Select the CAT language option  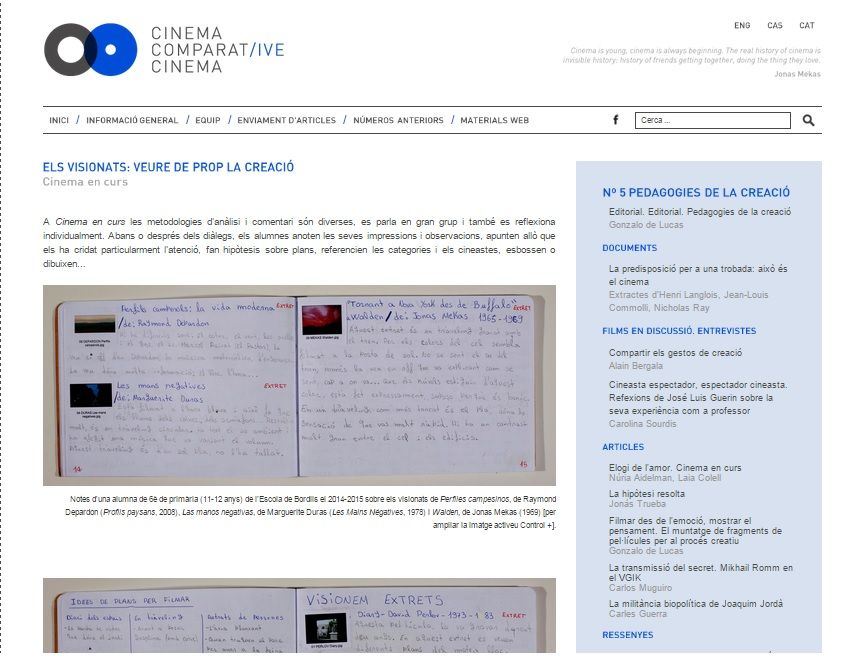[x=806, y=26]
